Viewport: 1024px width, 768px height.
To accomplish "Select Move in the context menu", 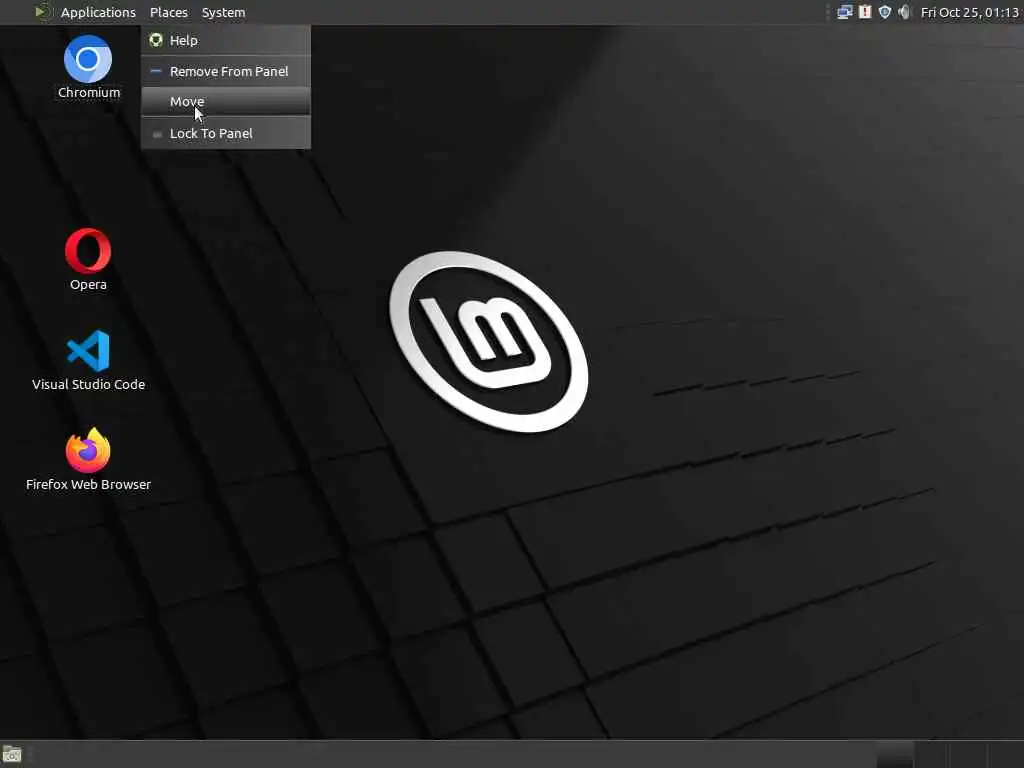I will (226, 101).
